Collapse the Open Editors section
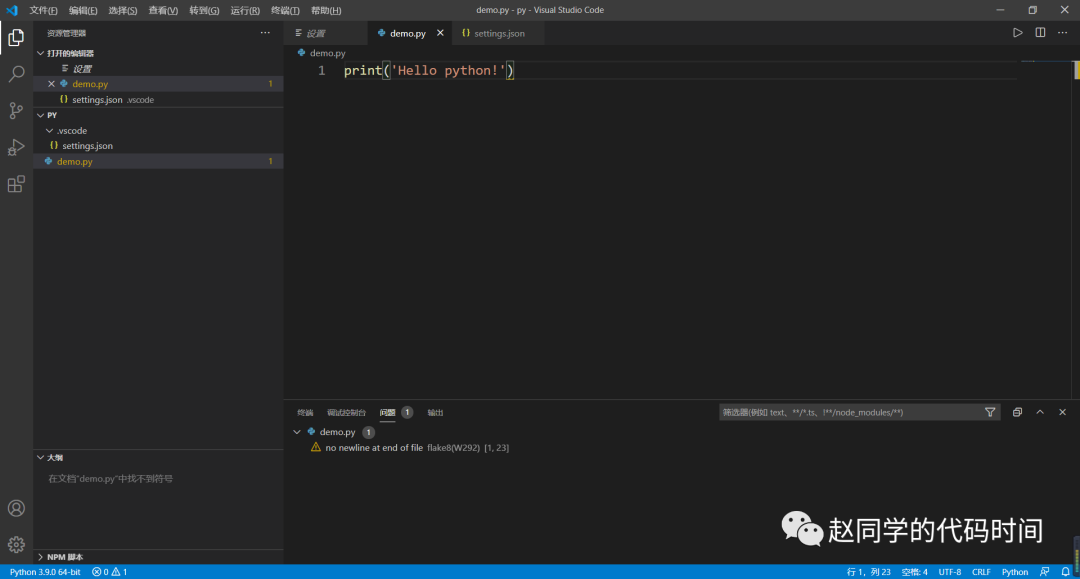The height and width of the screenshot is (579, 1080). [41, 53]
